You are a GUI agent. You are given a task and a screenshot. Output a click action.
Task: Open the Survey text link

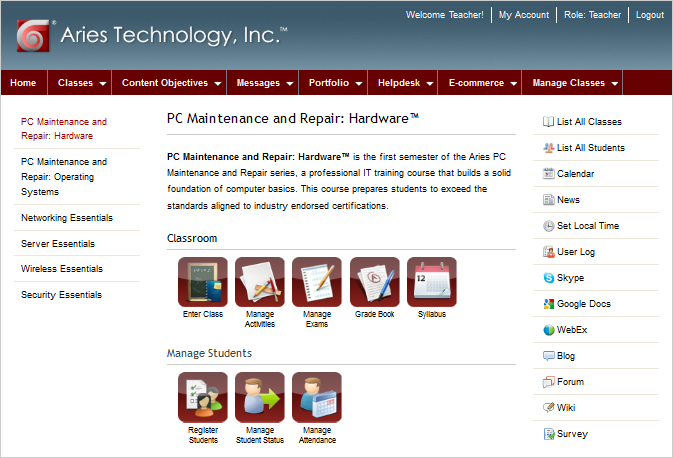tap(572, 434)
